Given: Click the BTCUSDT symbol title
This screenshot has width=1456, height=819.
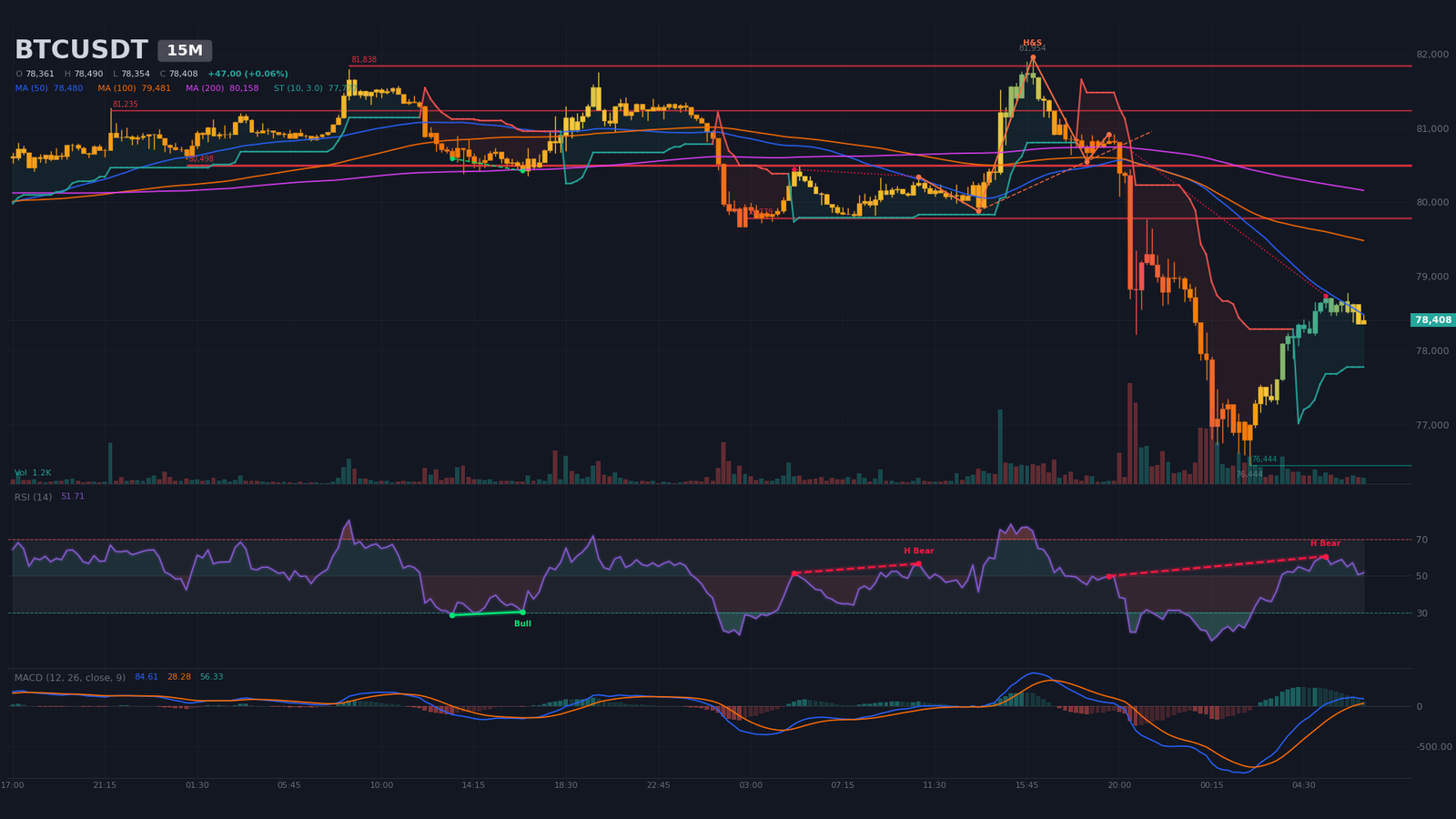Looking at the screenshot, I should click(81, 50).
